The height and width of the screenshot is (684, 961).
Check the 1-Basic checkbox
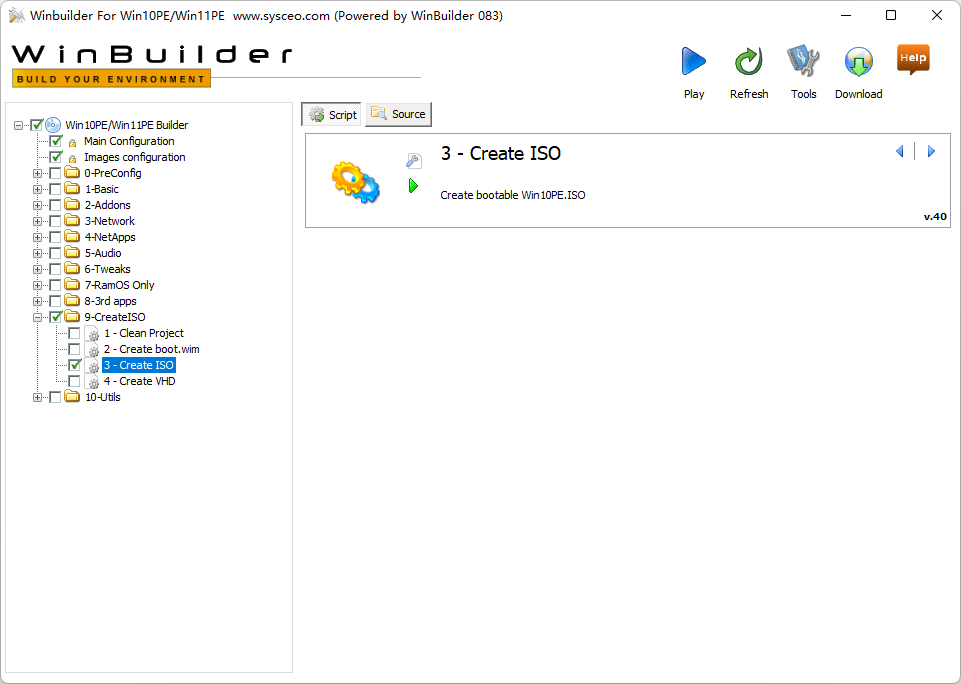point(55,189)
